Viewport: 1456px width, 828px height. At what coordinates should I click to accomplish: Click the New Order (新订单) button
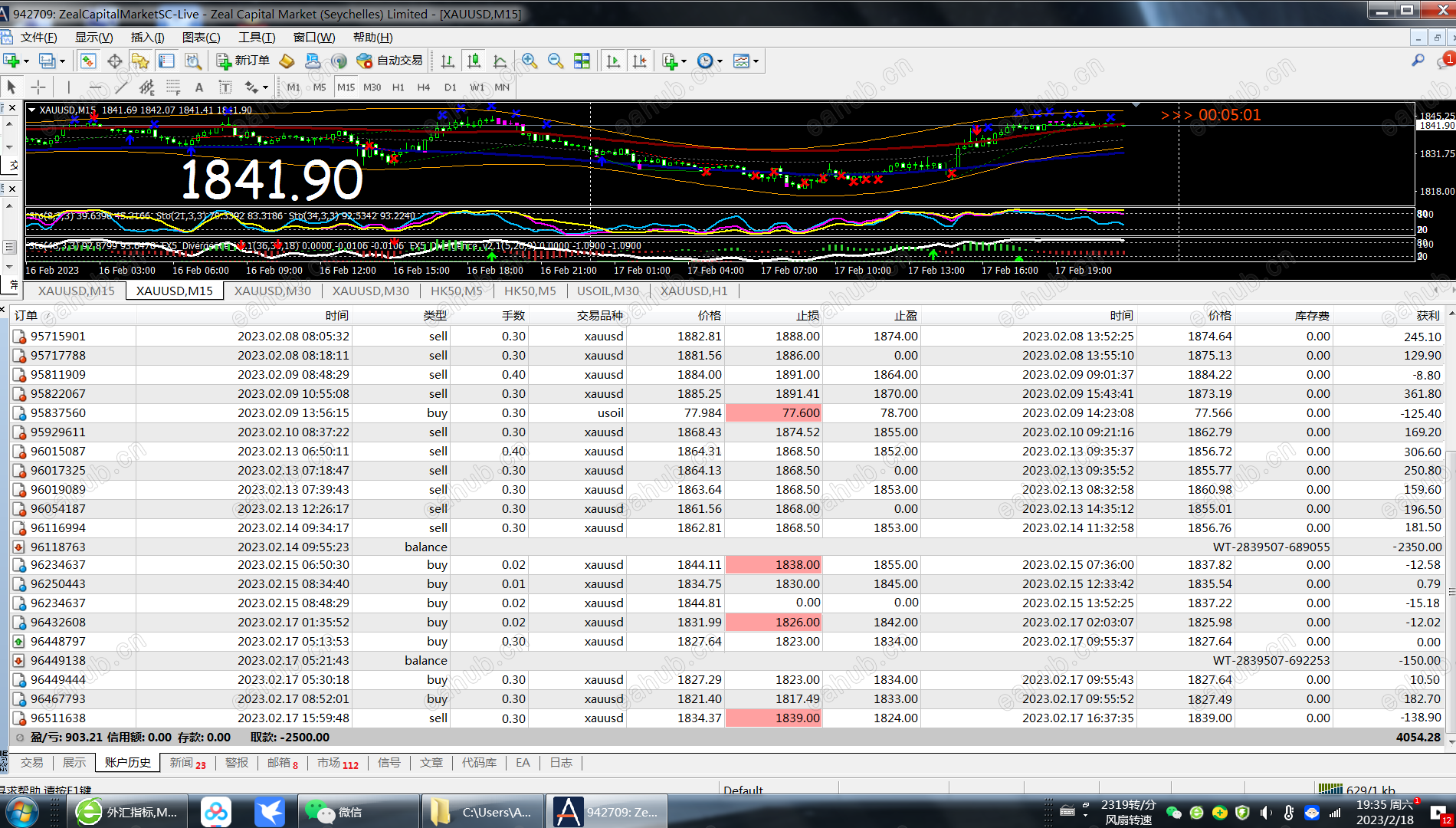pyautogui.click(x=243, y=61)
